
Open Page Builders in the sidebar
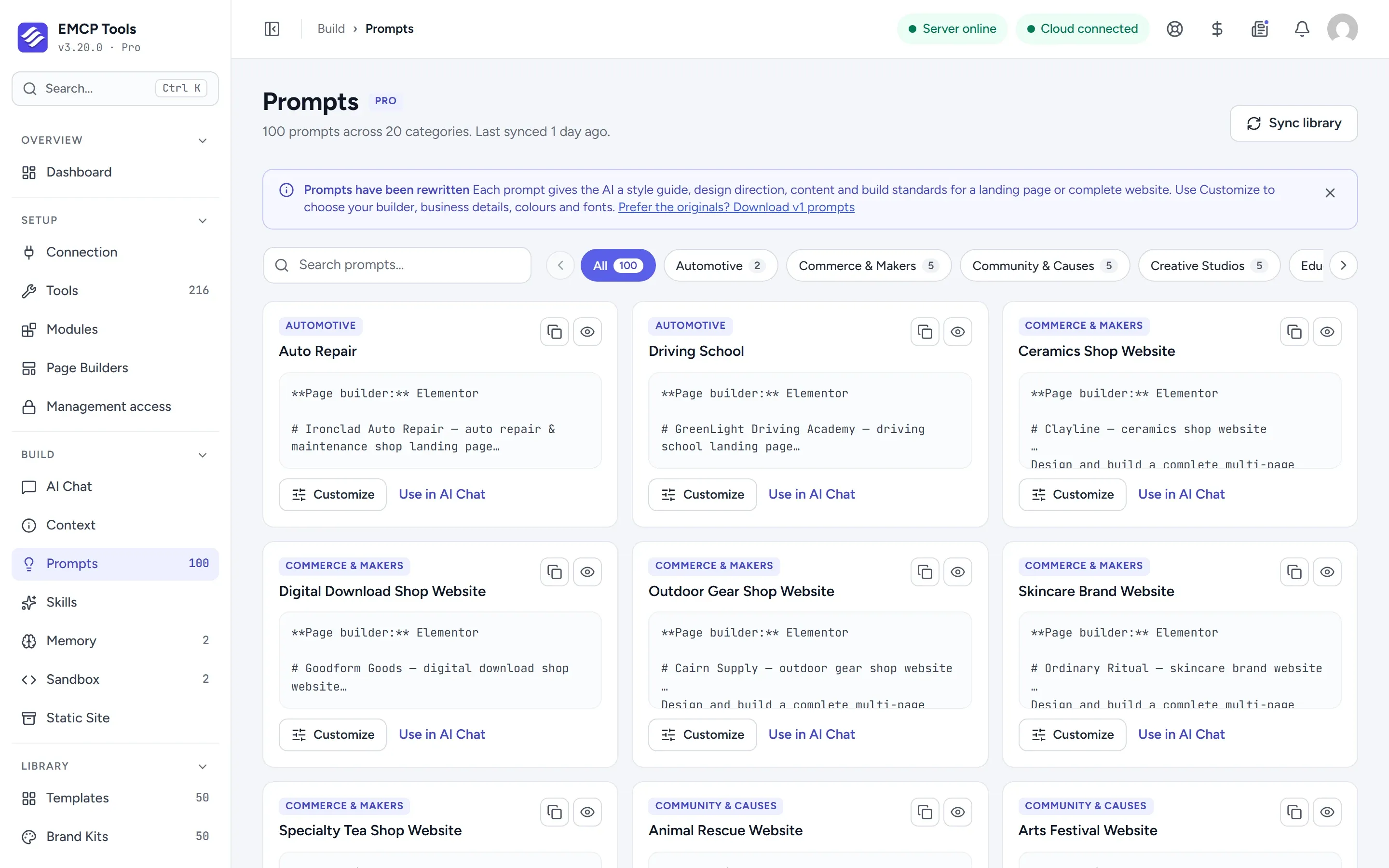[x=115, y=368]
